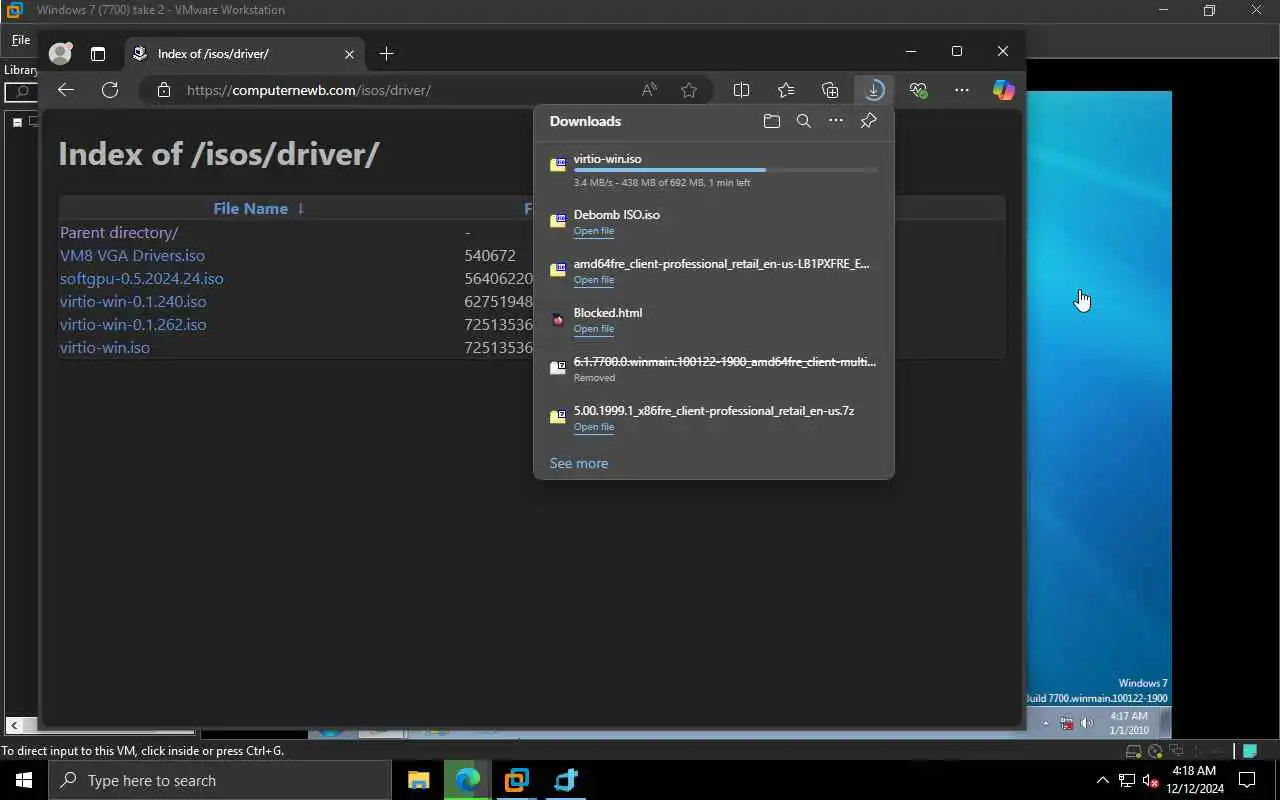Open the Favorites list icon

pyautogui.click(x=786, y=90)
